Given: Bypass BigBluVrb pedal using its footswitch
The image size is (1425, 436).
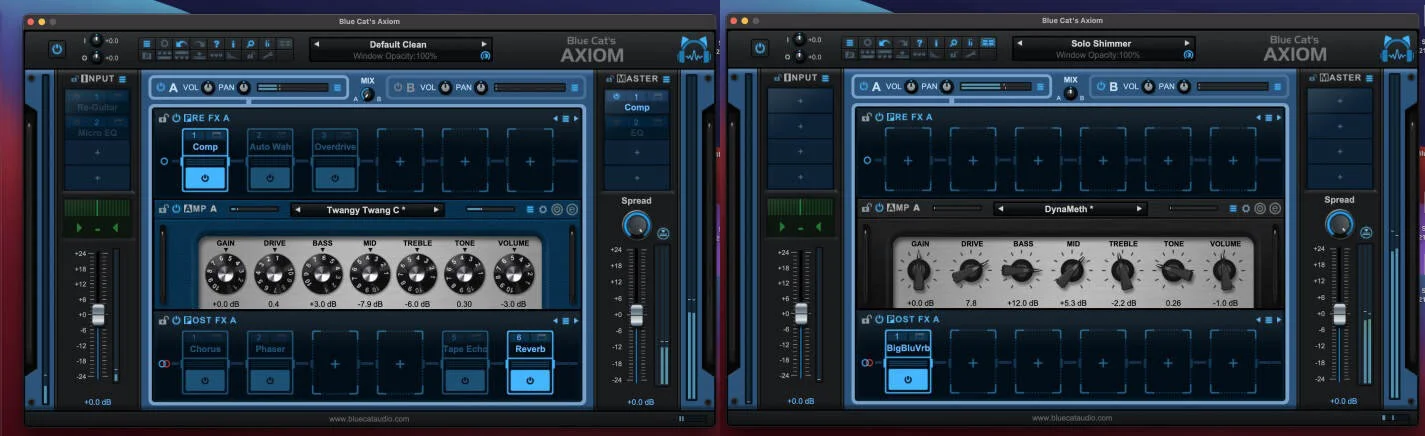Looking at the screenshot, I should tap(908, 380).
